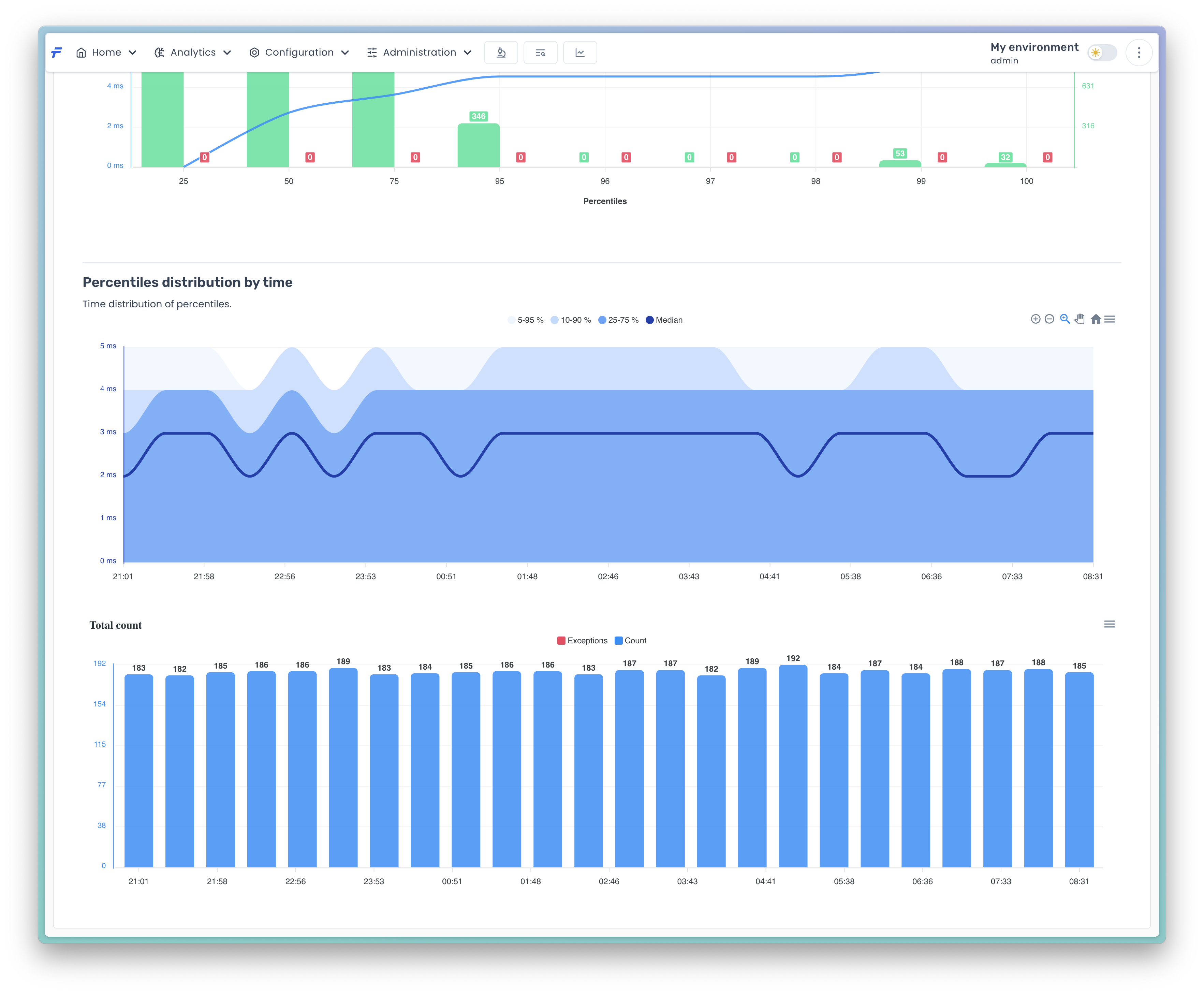The height and width of the screenshot is (994, 1204).
Task: Click the vertical three-dot options button
Action: pos(1139,53)
